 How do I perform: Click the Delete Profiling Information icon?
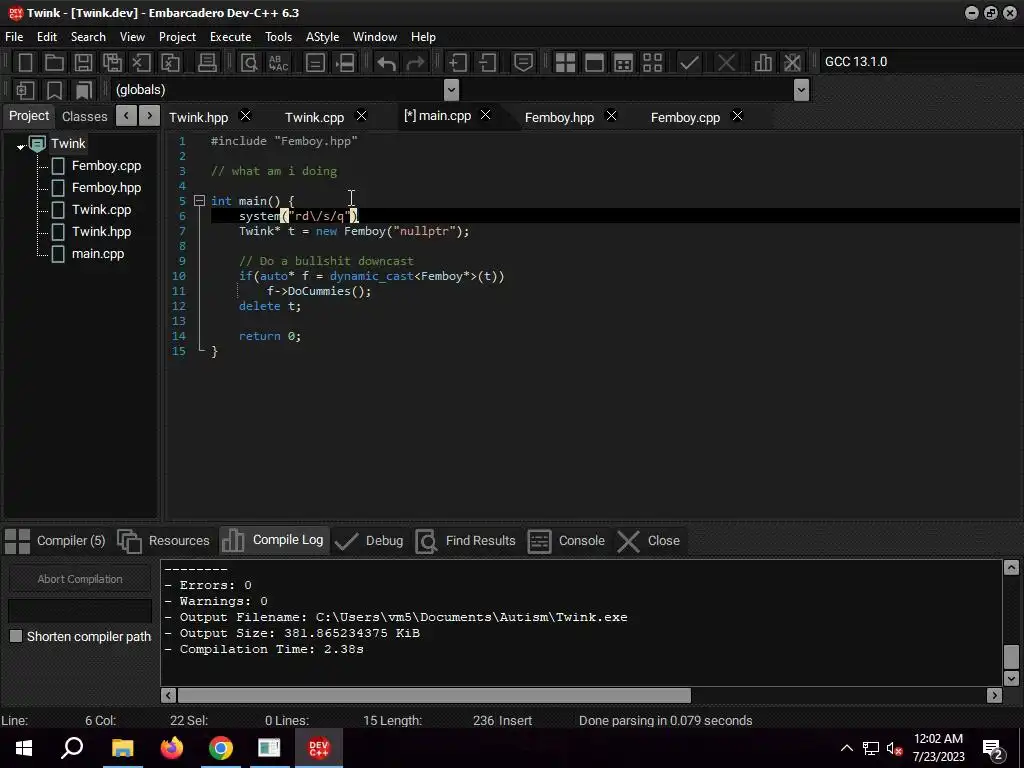(792, 63)
